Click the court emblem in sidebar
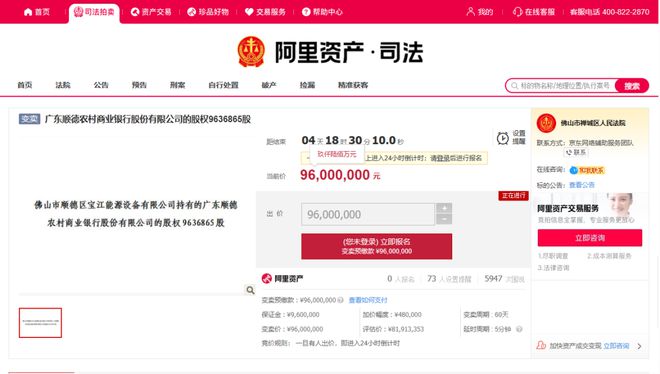 [x=546, y=123]
